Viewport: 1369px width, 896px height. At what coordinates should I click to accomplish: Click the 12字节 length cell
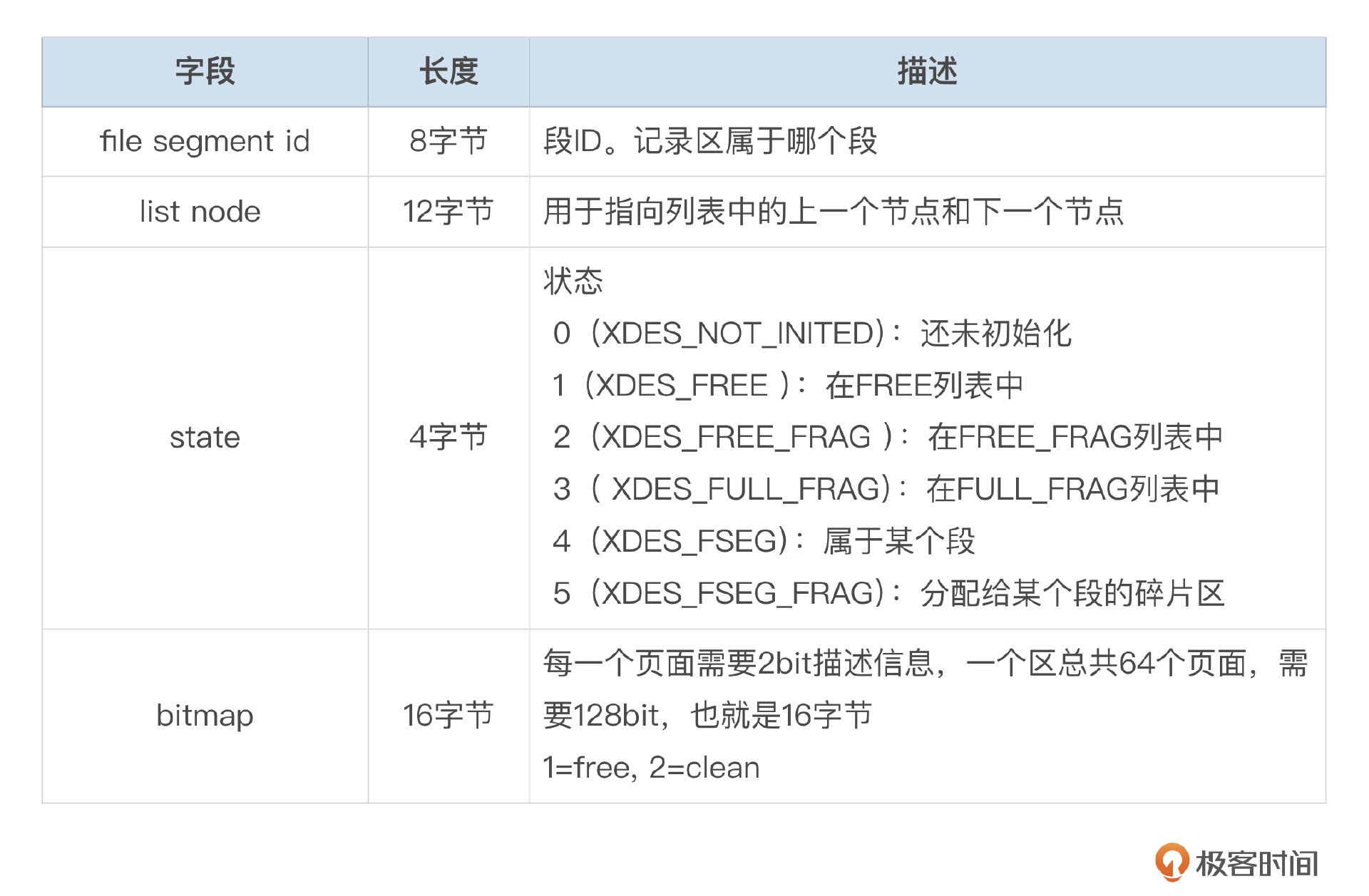(448, 212)
